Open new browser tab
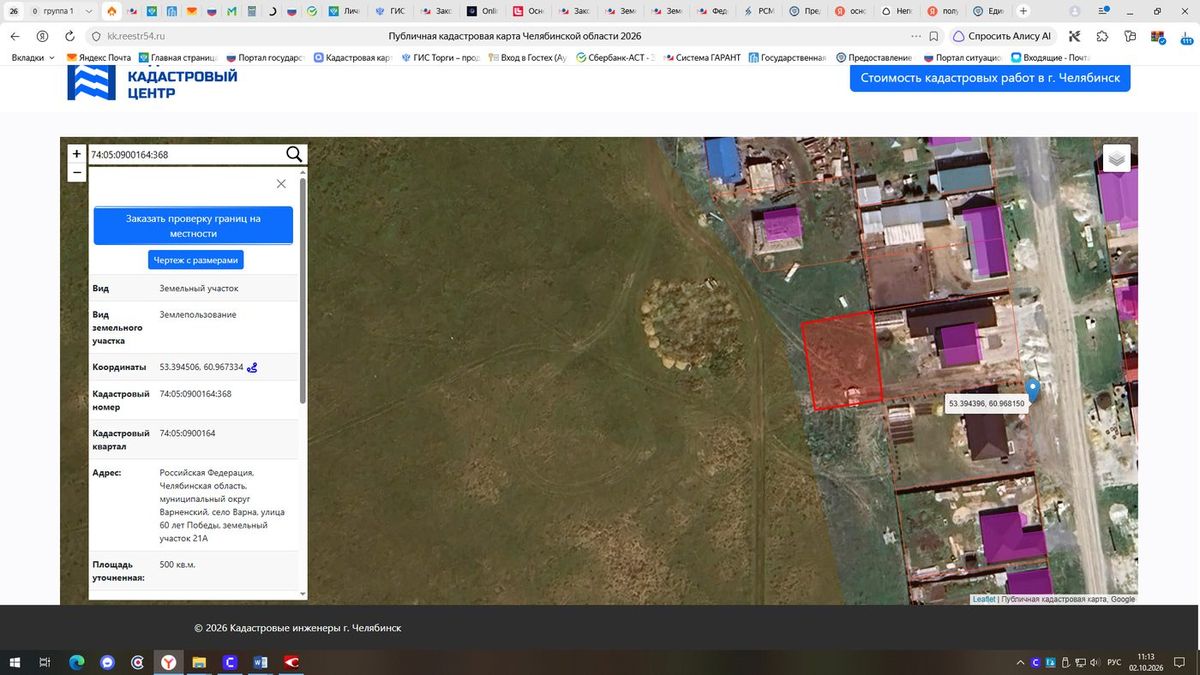Screen dimensions: 1200x675 1023,11
